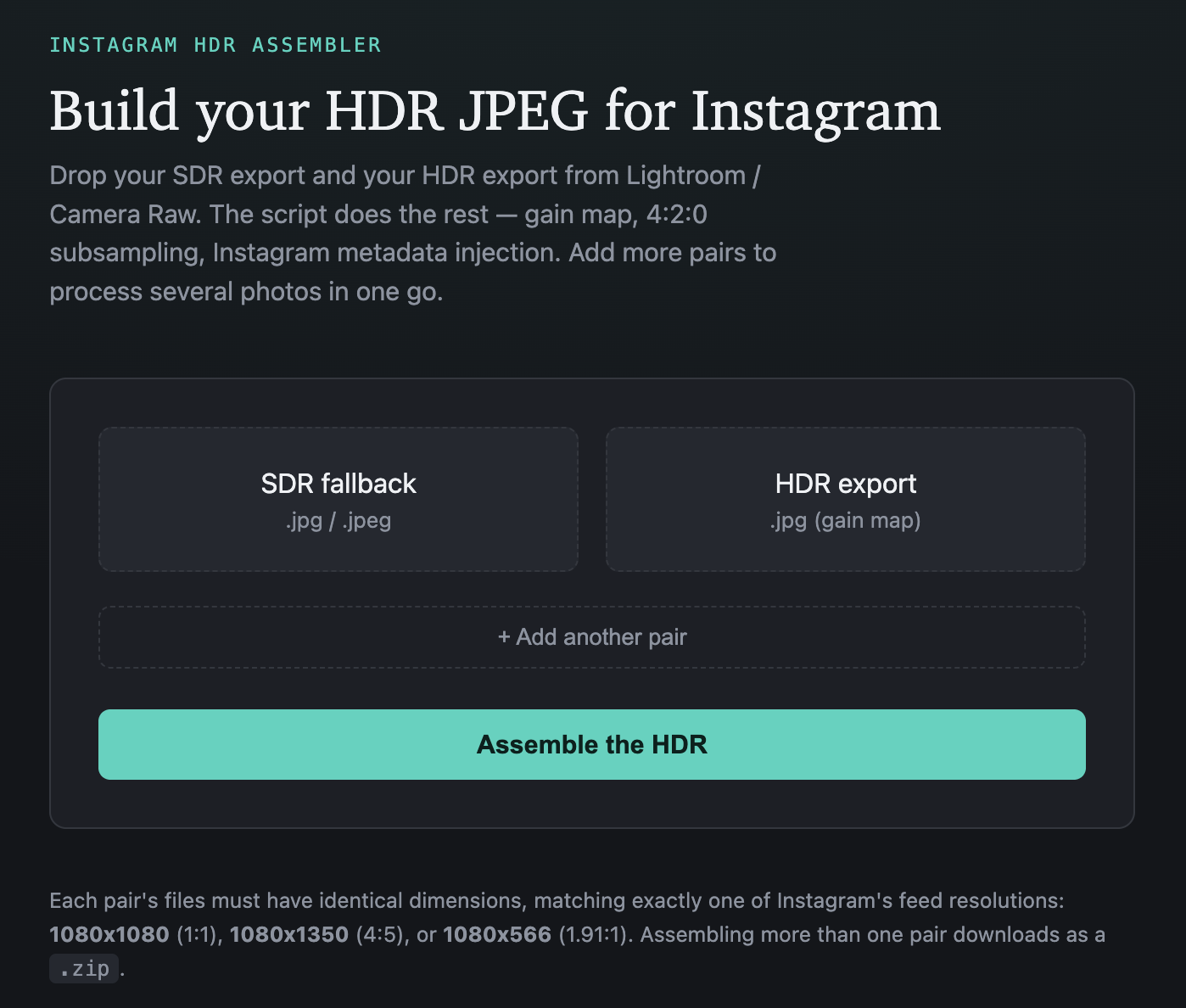Click the '.zip' code label
The height and width of the screenshot is (1008, 1186).
tap(84, 968)
